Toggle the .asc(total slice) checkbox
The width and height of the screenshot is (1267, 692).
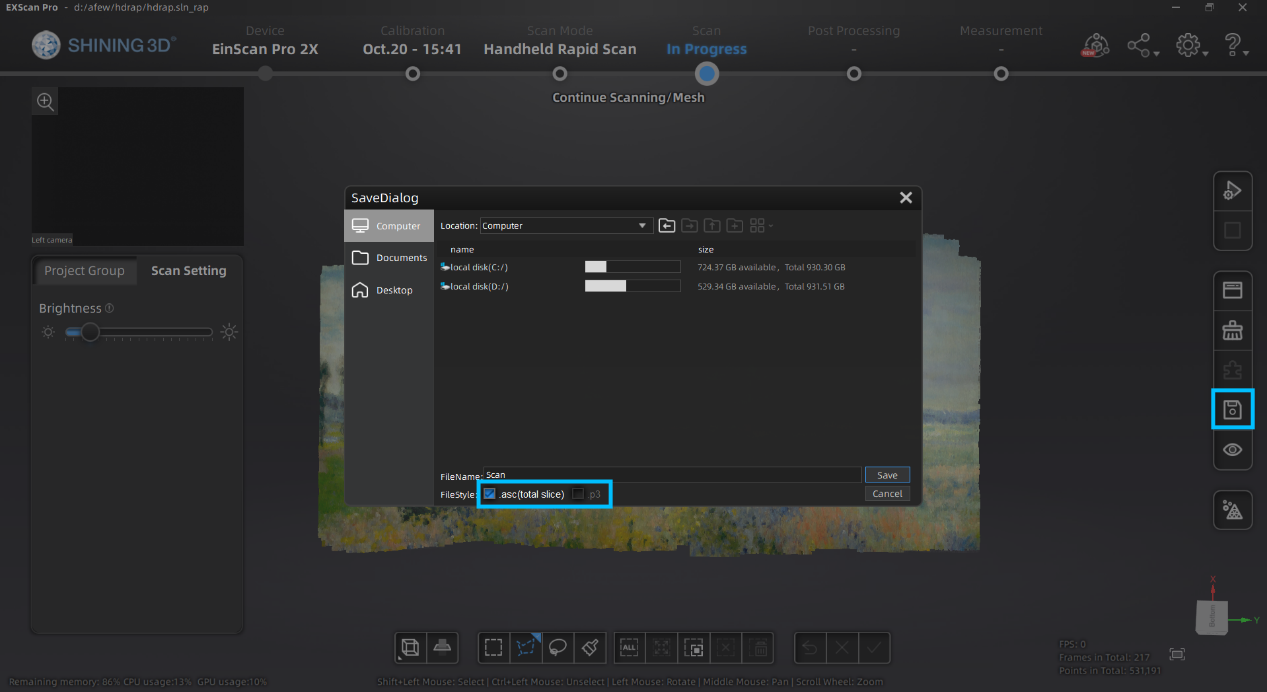[489, 494]
